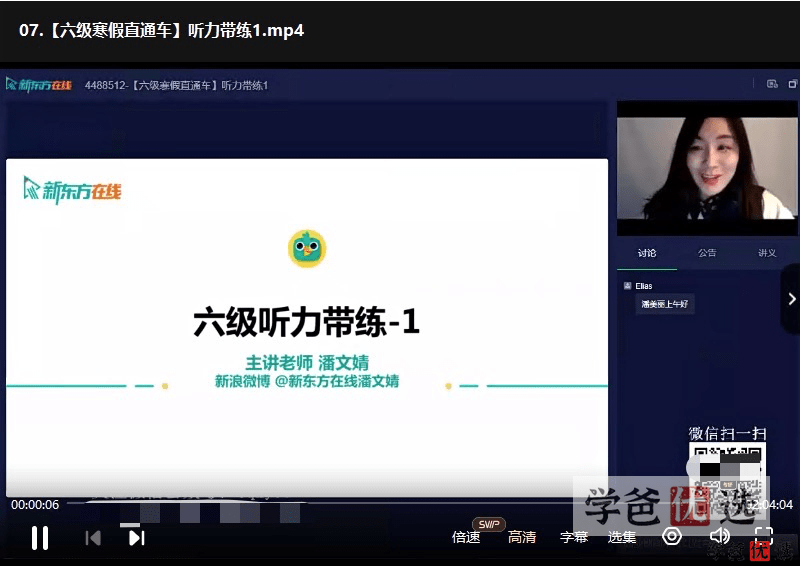The image size is (800, 566).
Task: Click the screen layout icon at top right
Action: 772,84
